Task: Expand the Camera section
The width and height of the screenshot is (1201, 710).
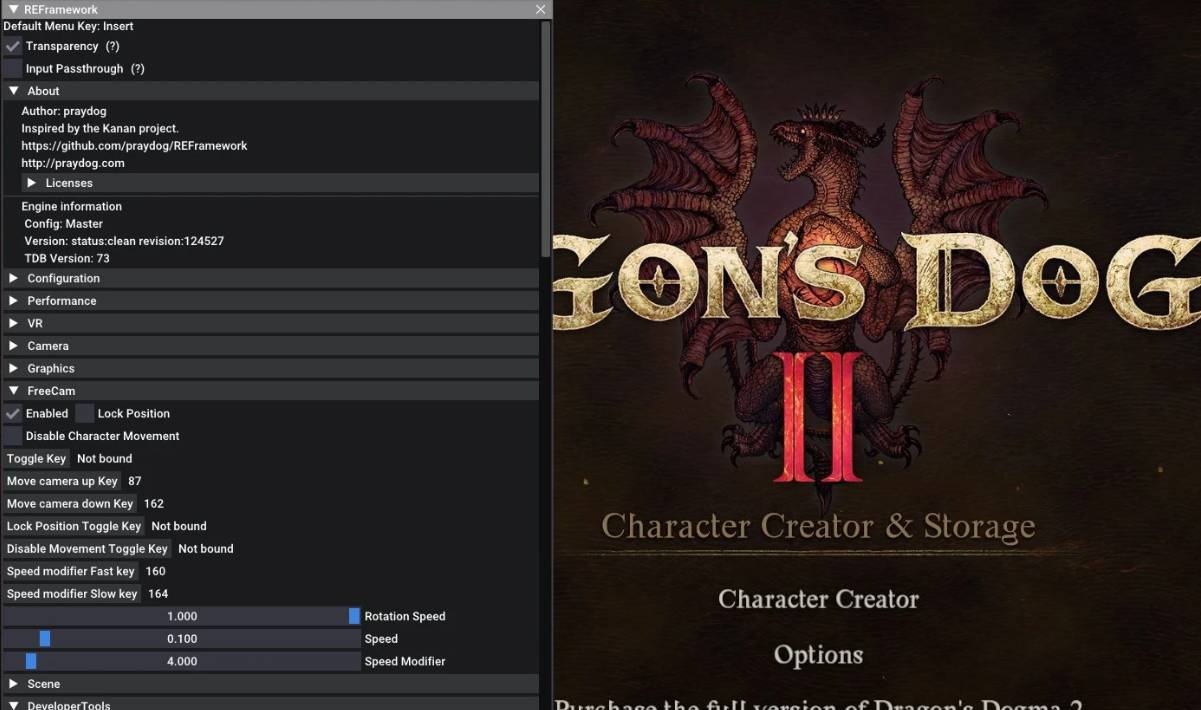Action: [x=271, y=346]
